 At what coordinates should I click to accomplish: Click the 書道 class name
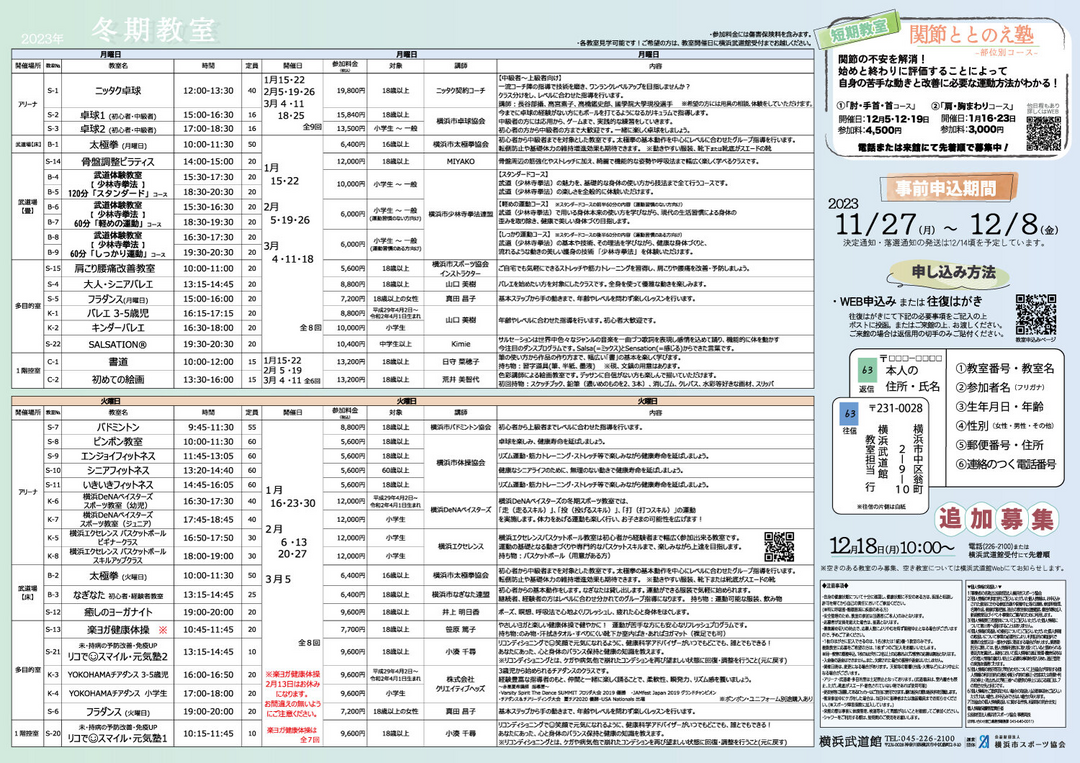pos(118,362)
